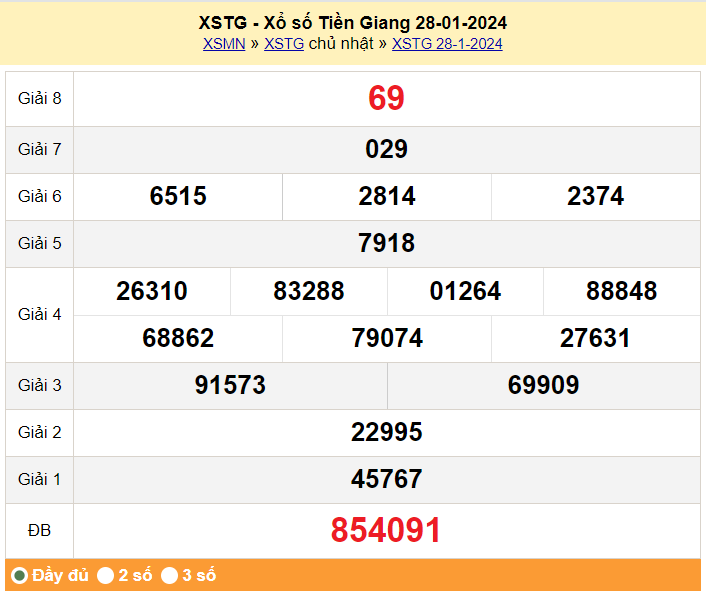Screen dimensions: 706x591
Task: Select the 'Đầy đủ' radio button
Action: tap(19, 575)
